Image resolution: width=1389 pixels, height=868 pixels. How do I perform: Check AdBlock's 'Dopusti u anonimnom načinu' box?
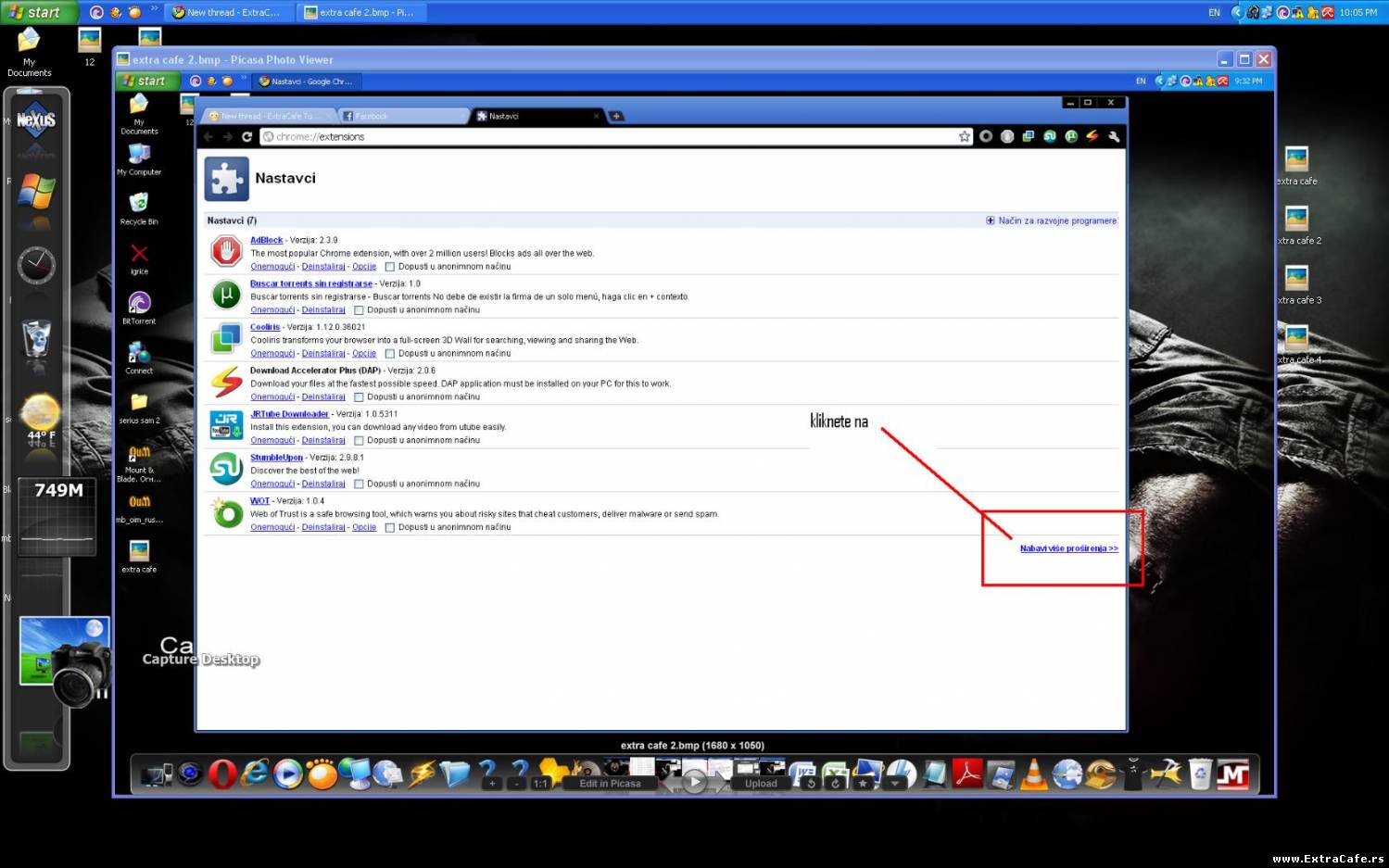(x=389, y=267)
